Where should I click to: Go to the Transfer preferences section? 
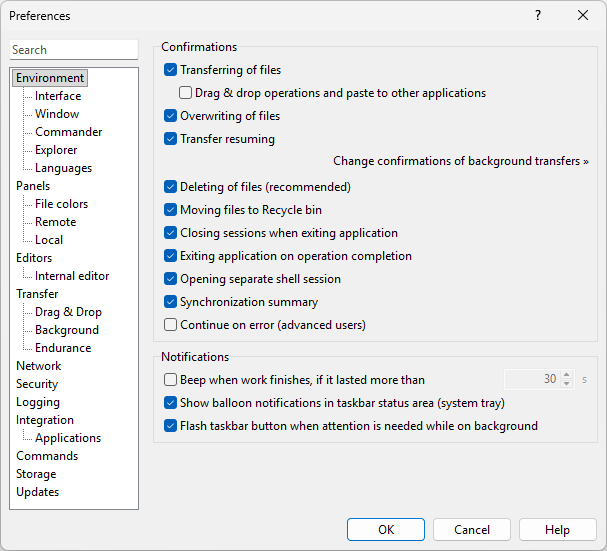coord(37,294)
